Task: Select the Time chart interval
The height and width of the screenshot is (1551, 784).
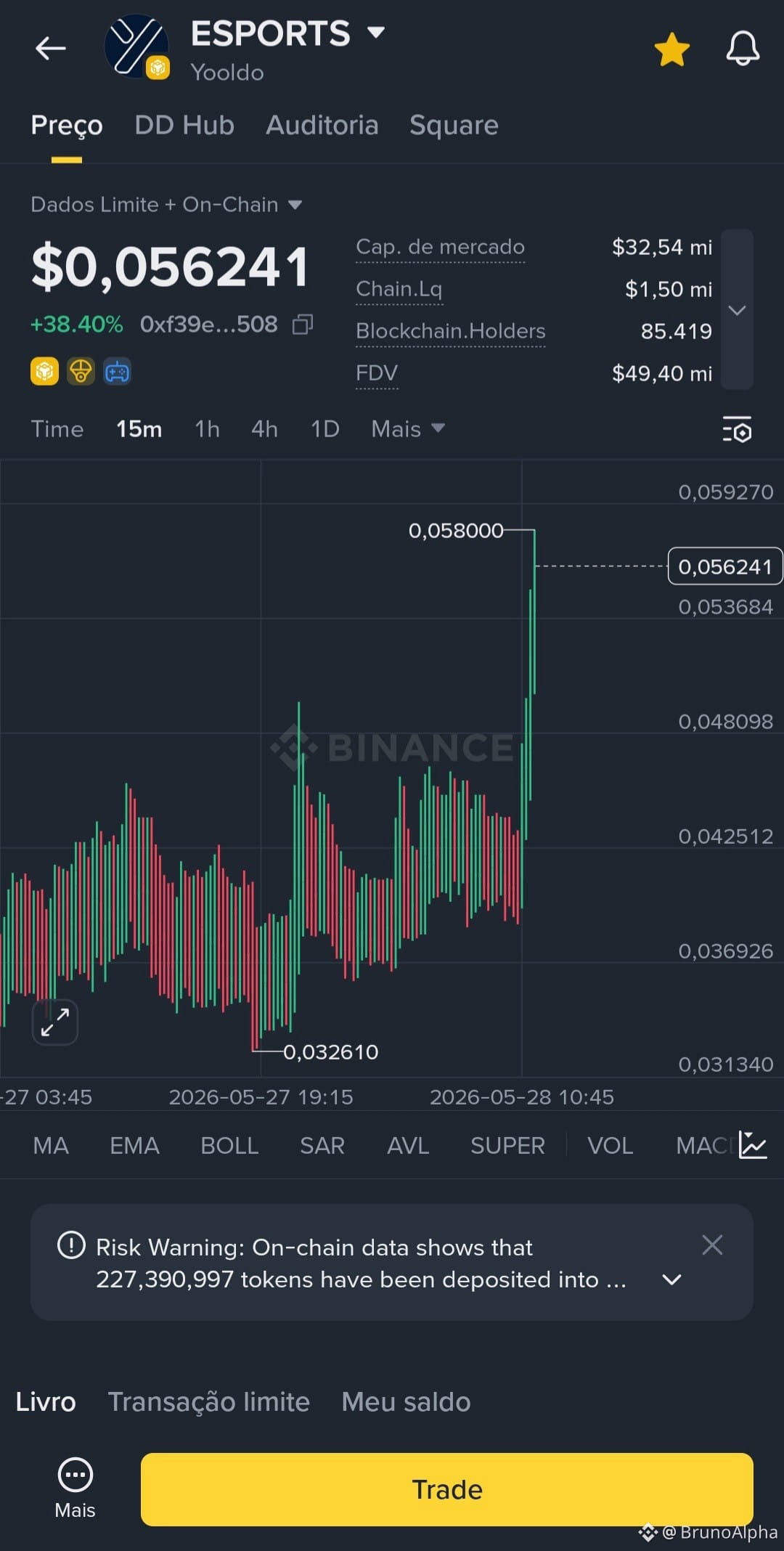Action: click(57, 429)
